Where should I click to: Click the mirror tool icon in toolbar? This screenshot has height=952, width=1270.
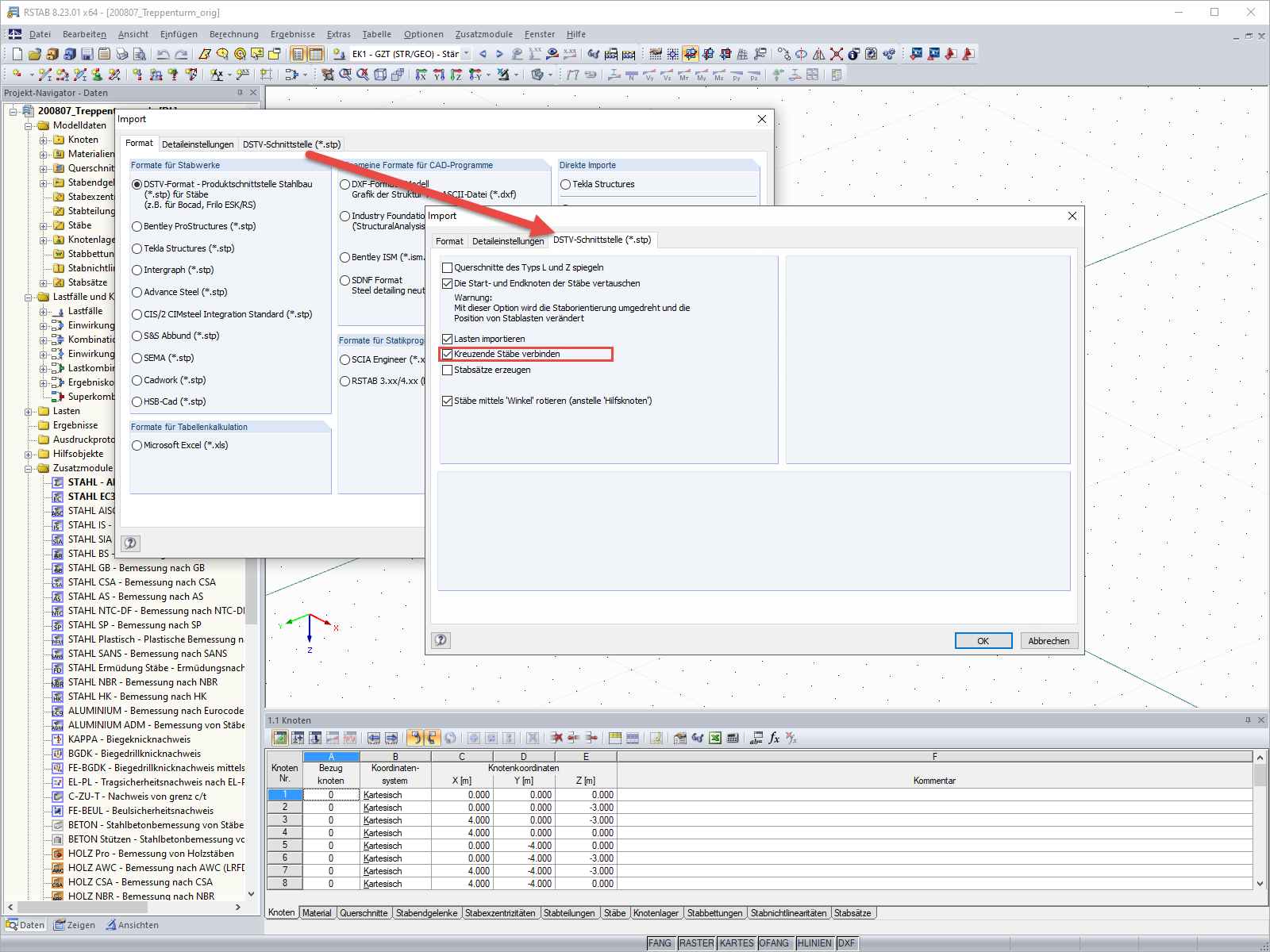point(818,54)
